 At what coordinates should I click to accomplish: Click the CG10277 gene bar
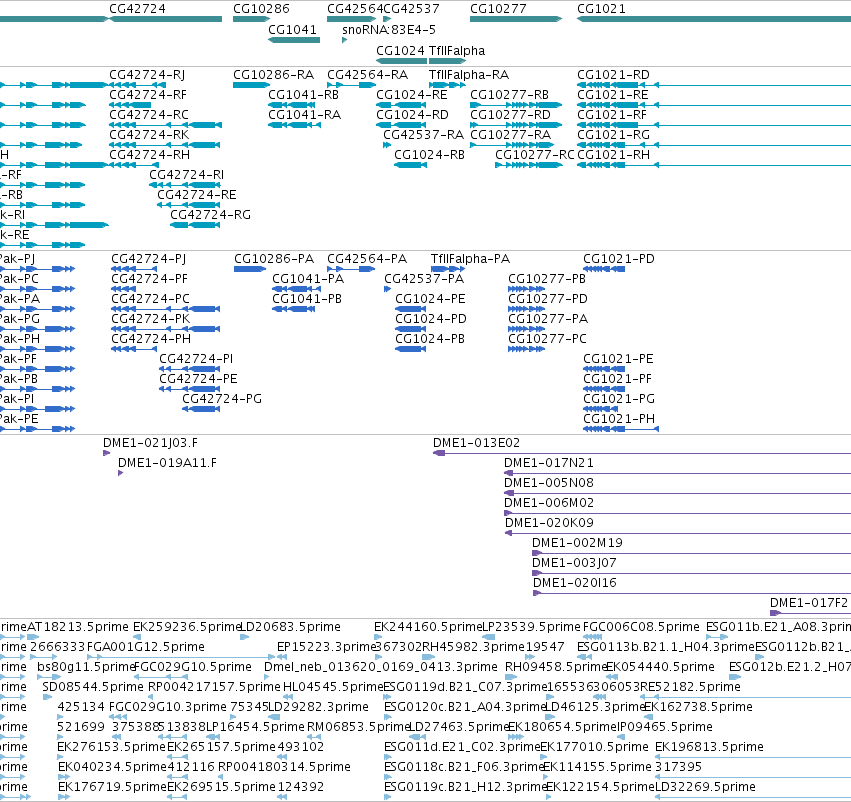[516, 19]
